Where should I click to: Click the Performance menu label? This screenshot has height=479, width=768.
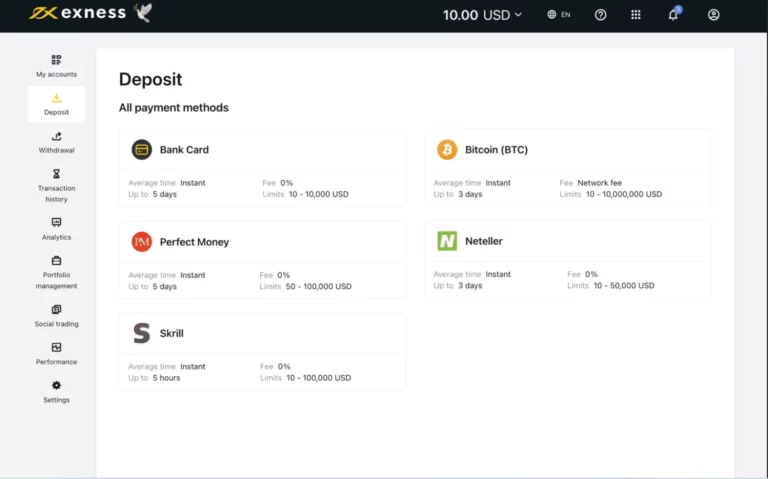(x=56, y=362)
